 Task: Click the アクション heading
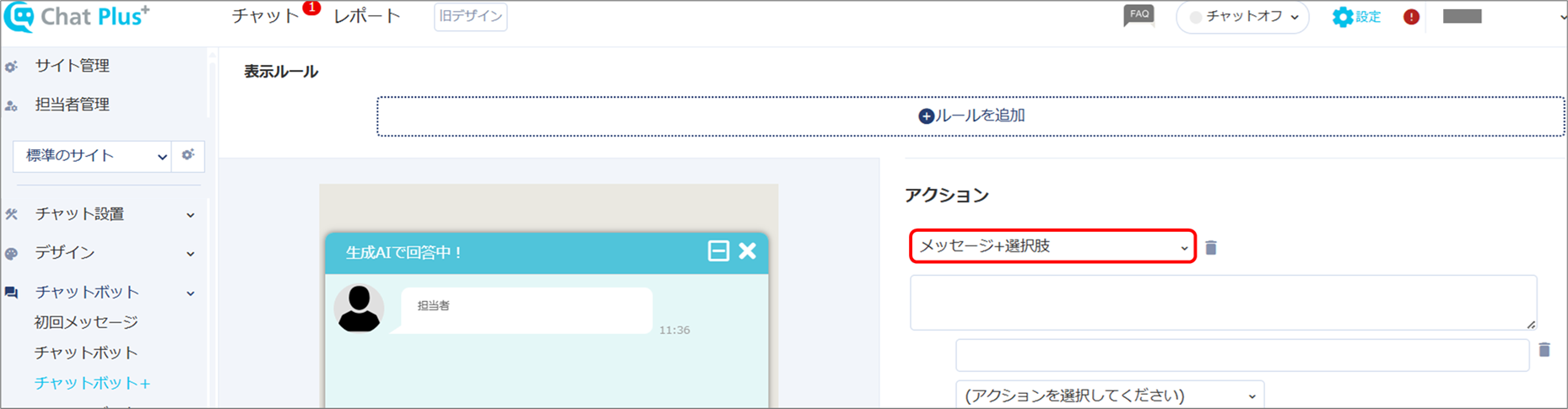coord(947,195)
